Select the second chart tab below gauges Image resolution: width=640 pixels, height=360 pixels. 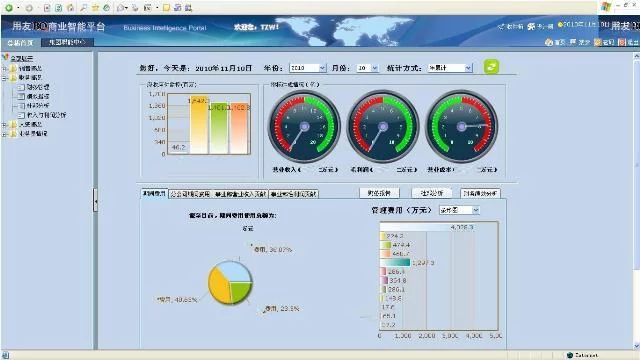click(x=190, y=194)
